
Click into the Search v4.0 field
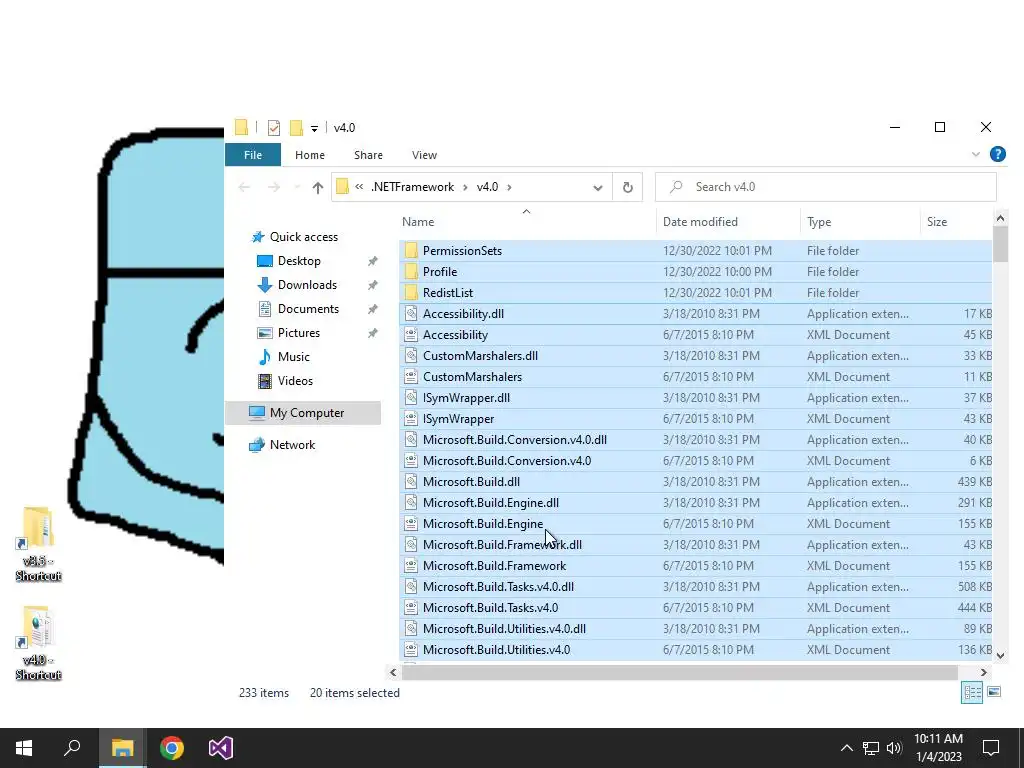pyautogui.click(x=825, y=187)
